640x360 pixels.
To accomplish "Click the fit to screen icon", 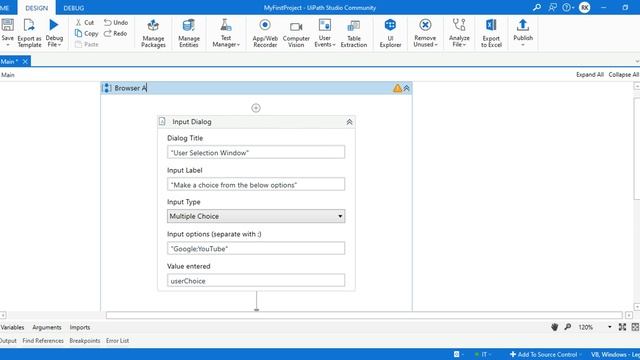I will (x=622, y=327).
